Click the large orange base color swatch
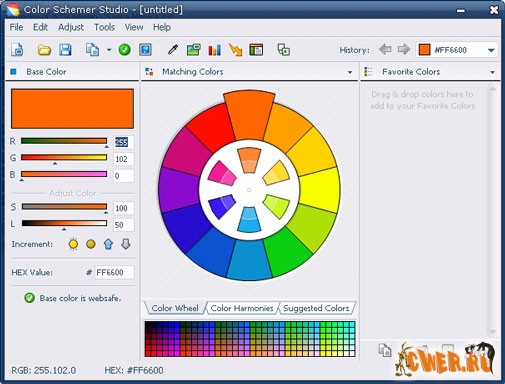The image size is (505, 384). coord(72,109)
